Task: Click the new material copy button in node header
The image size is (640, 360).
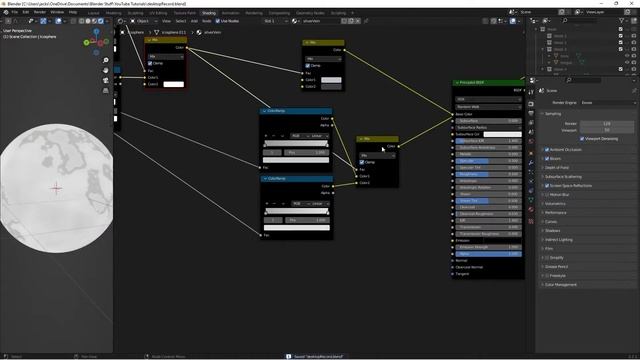Action: 351,21
